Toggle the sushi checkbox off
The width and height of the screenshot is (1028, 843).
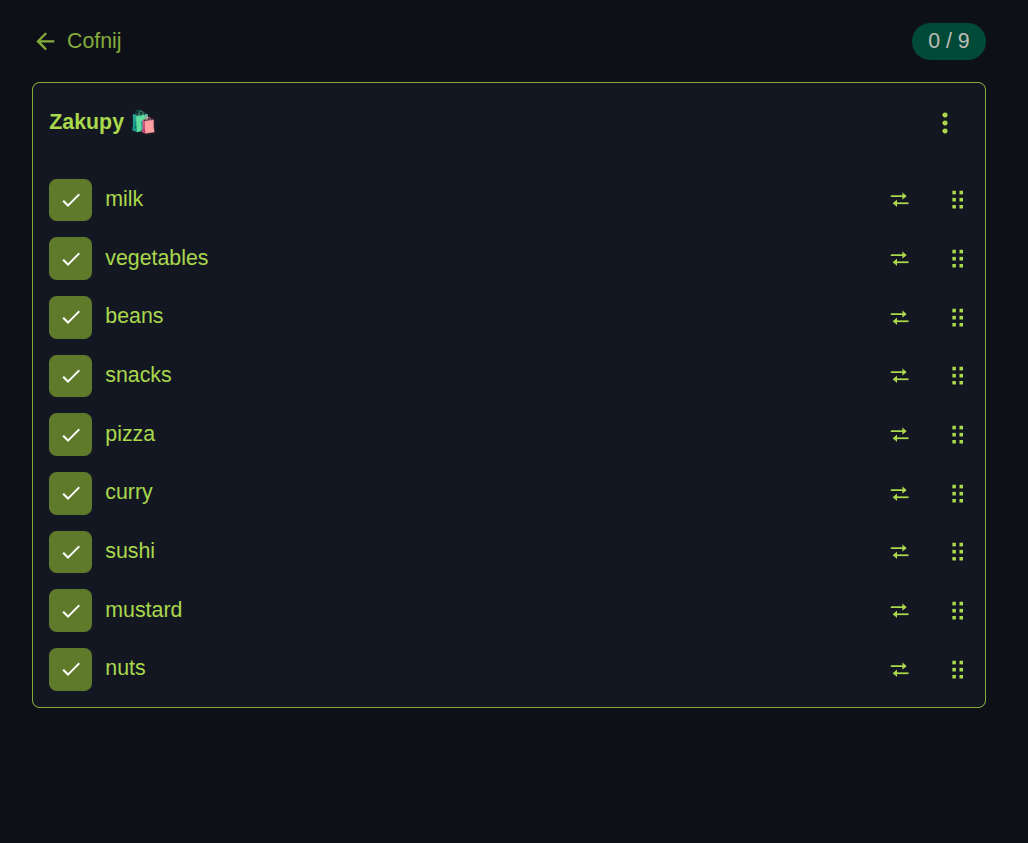70,551
